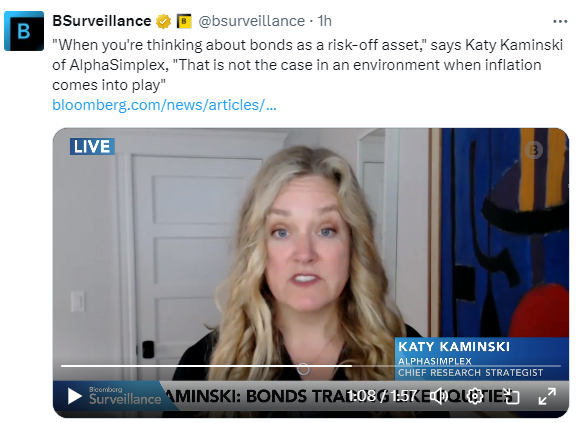Image resolution: width=579 pixels, height=423 pixels.
Task: Toggle picture-in-picture mode icon
Action: tap(511, 396)
